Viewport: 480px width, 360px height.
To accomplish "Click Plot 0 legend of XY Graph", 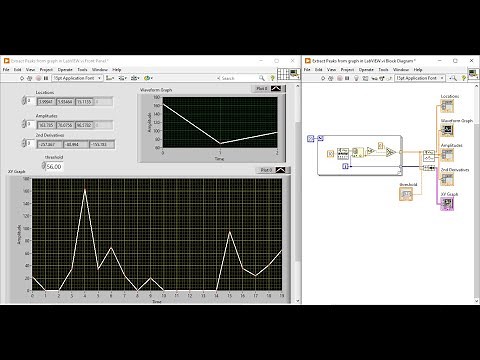I will (x=266, y=170).
